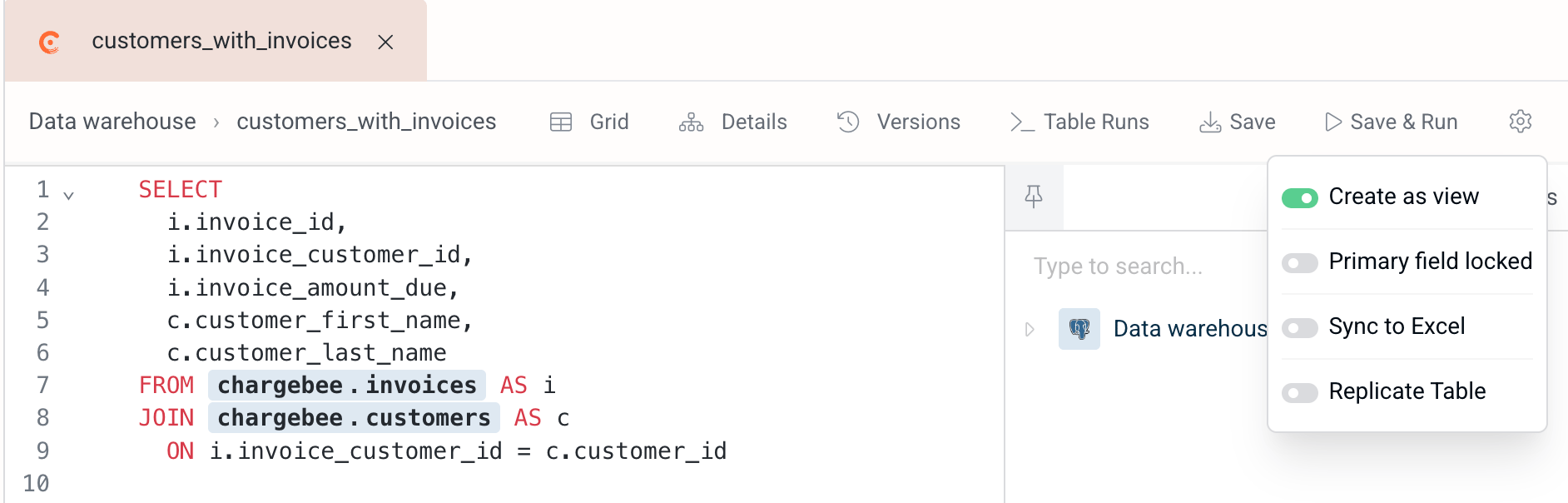Open the Data warehouse breadcrumb link
Image resolution: width=1568 pixels, height=503 pixels.
(112, 122)
